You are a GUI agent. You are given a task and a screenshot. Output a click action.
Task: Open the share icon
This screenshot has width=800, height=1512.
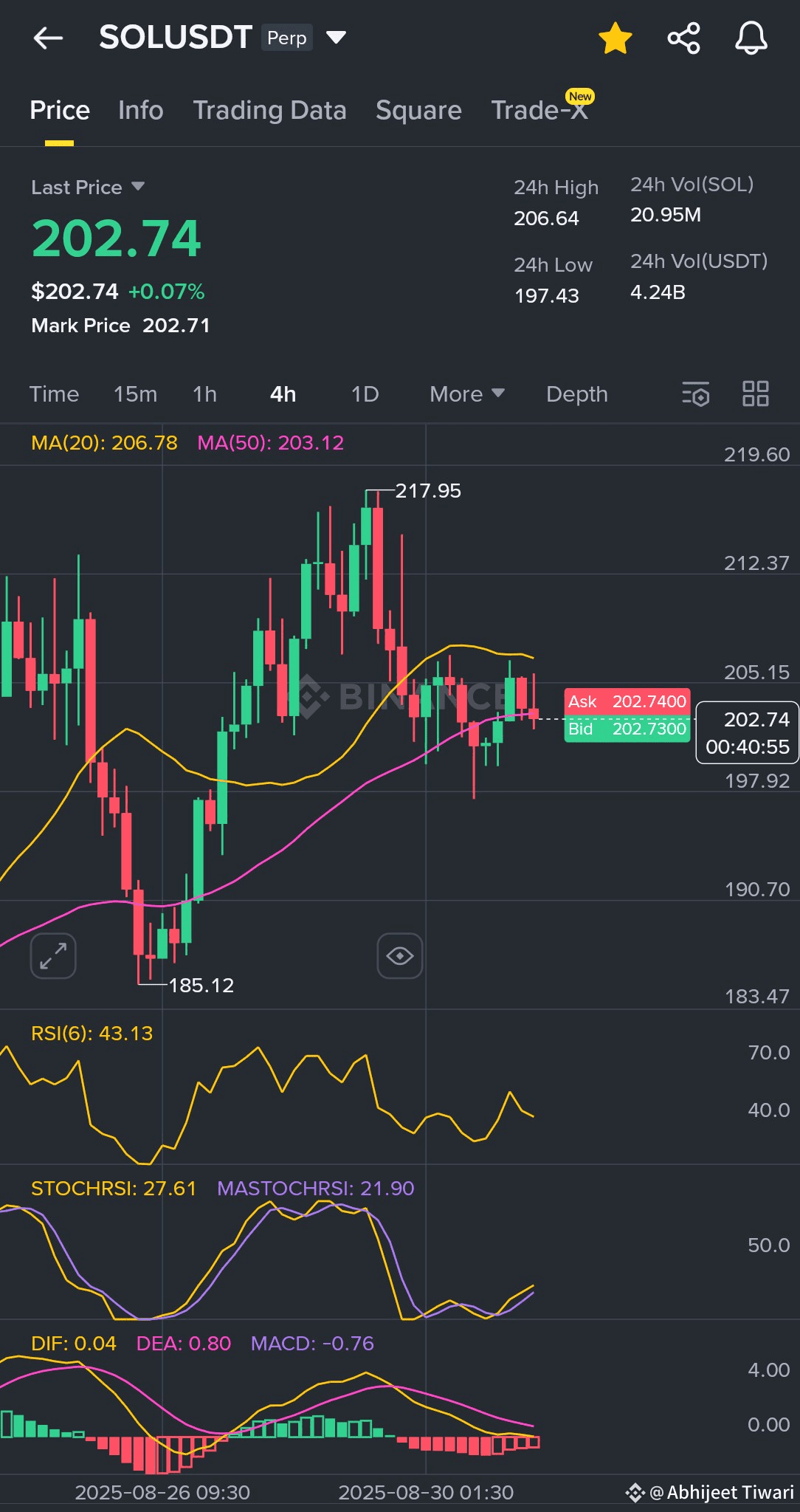click(683, 38)
